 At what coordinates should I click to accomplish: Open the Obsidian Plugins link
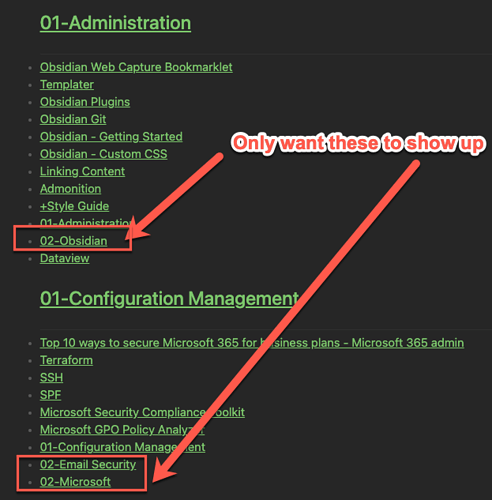coord(85,102)
